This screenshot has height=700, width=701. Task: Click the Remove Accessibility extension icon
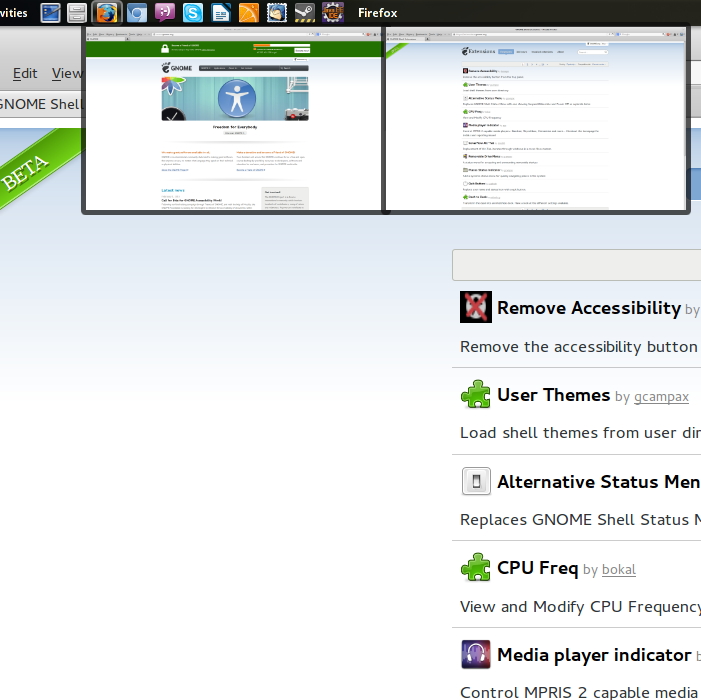pyautogui.click(x=476, y=307)
